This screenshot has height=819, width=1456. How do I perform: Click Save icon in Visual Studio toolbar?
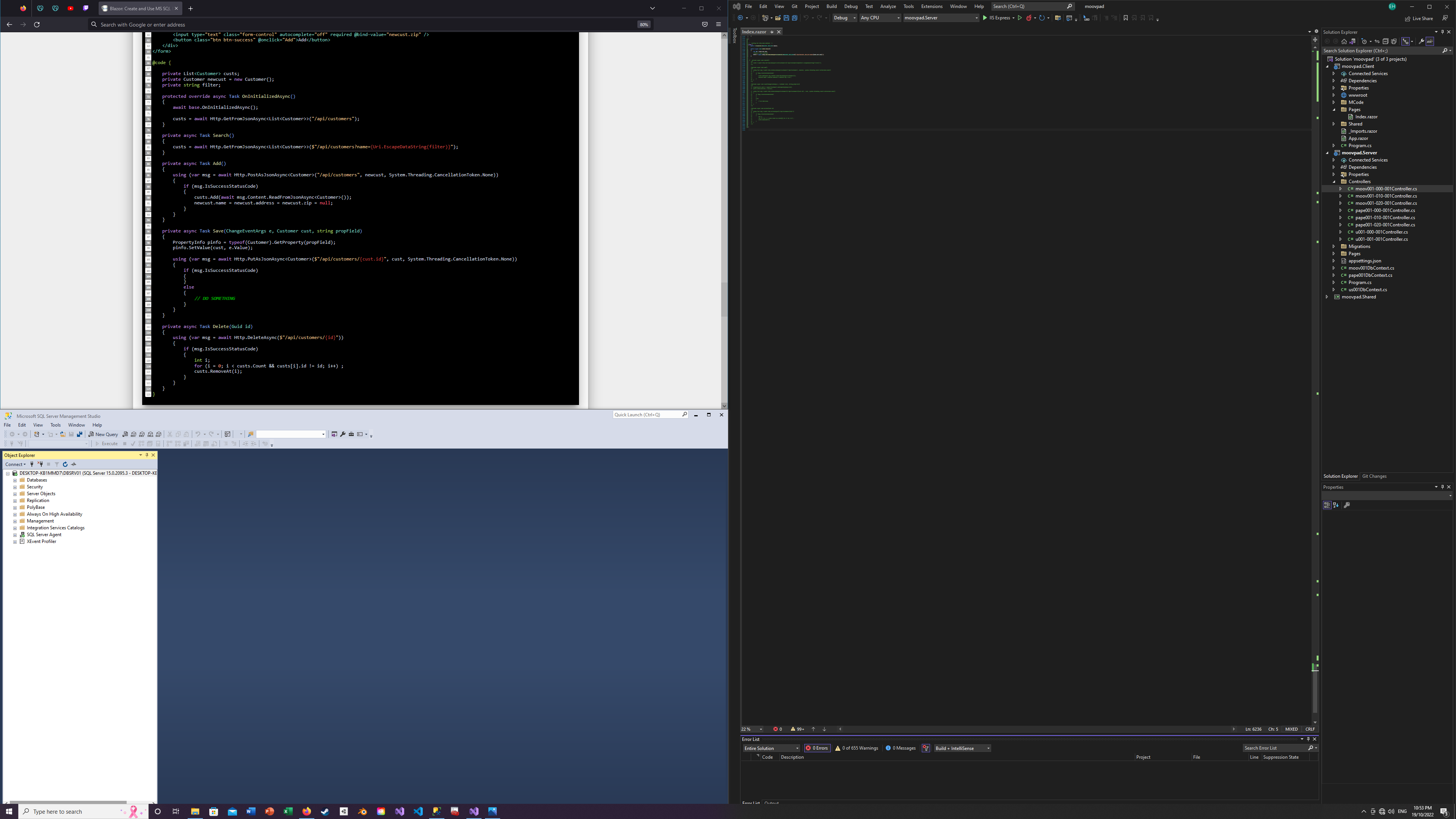pos(786,18)
